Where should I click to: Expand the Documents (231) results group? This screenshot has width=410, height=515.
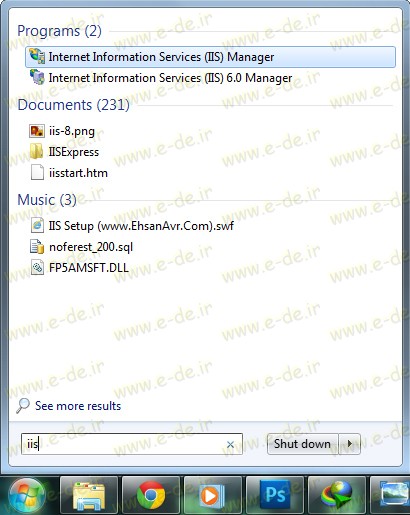[73, 105]
